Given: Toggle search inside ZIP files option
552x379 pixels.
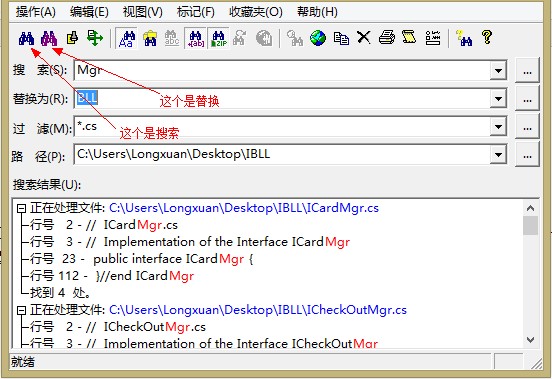Looking at the screenshot, I should pyautogui.click(x=219, y=38).
